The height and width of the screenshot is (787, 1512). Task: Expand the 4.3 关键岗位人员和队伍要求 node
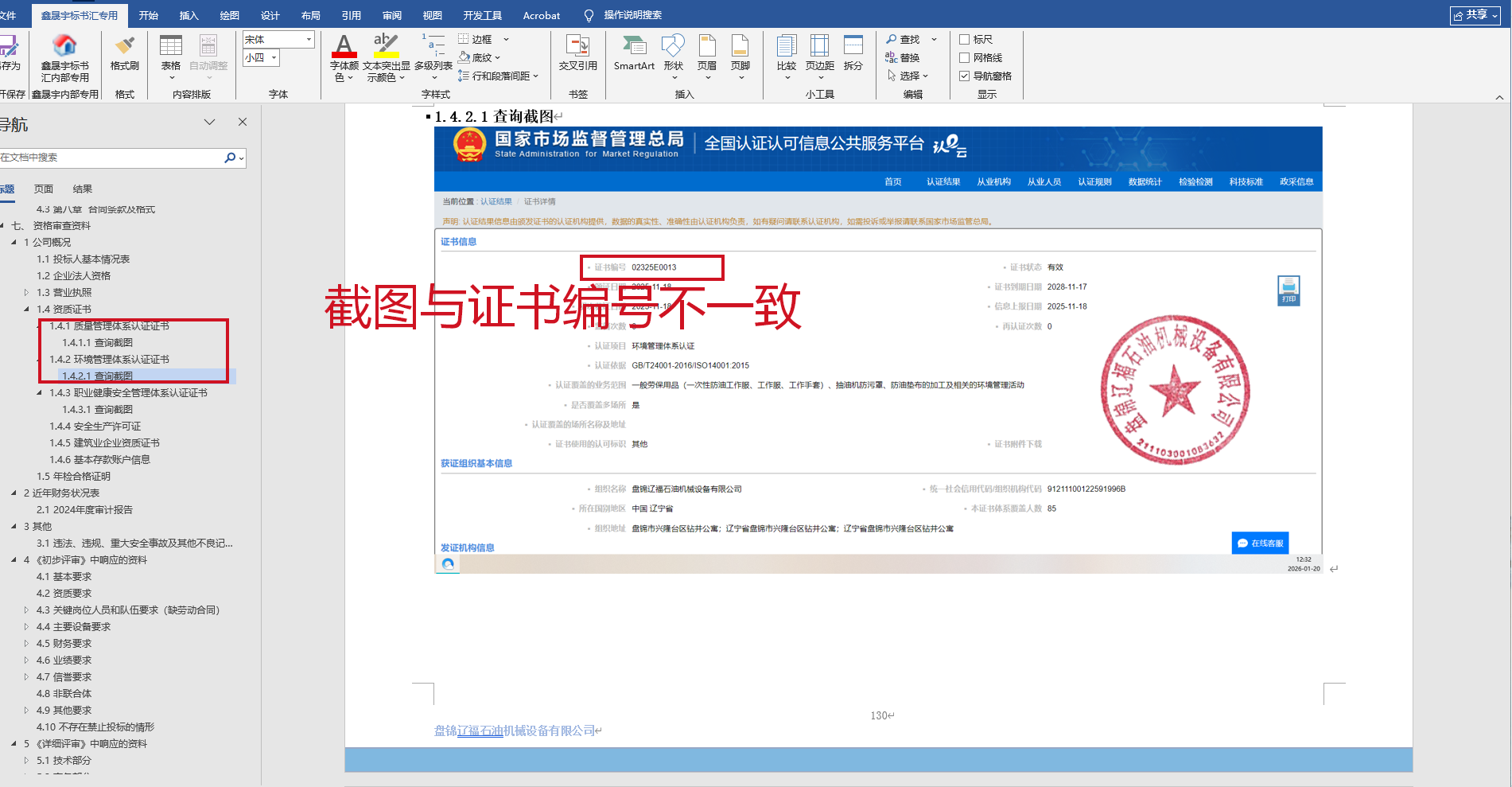point(26,610)
